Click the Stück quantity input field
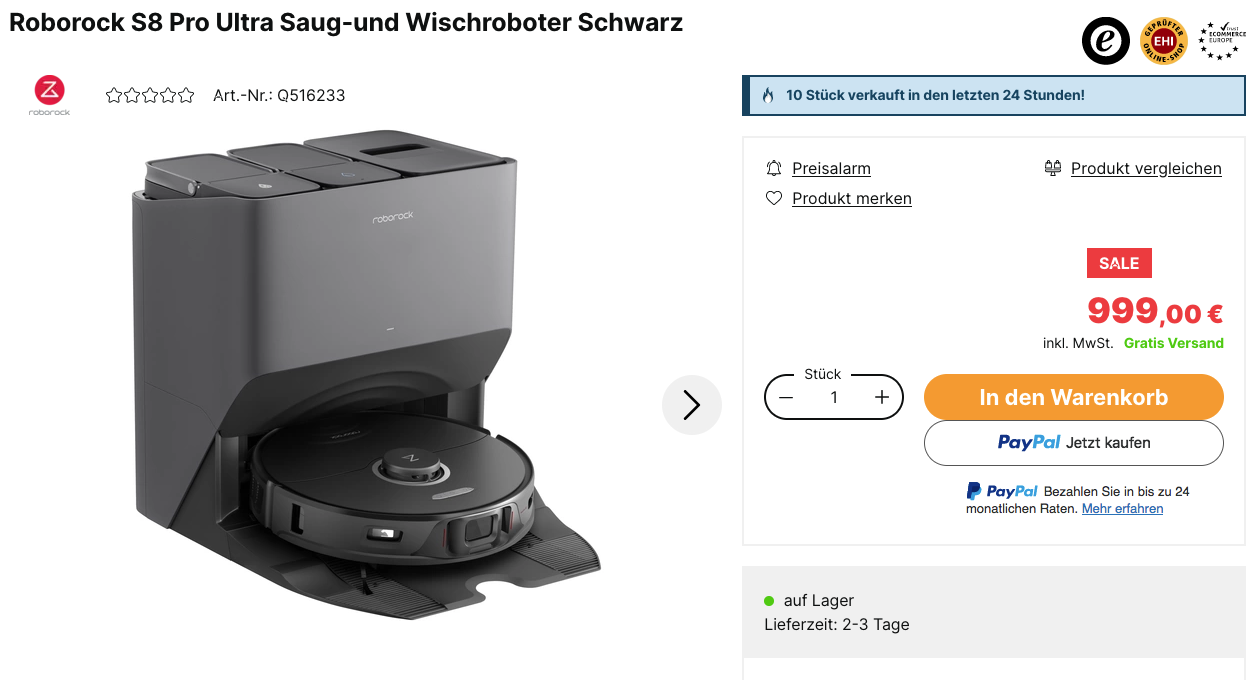Screen dimensions: 1255x680 pos(834,398)
